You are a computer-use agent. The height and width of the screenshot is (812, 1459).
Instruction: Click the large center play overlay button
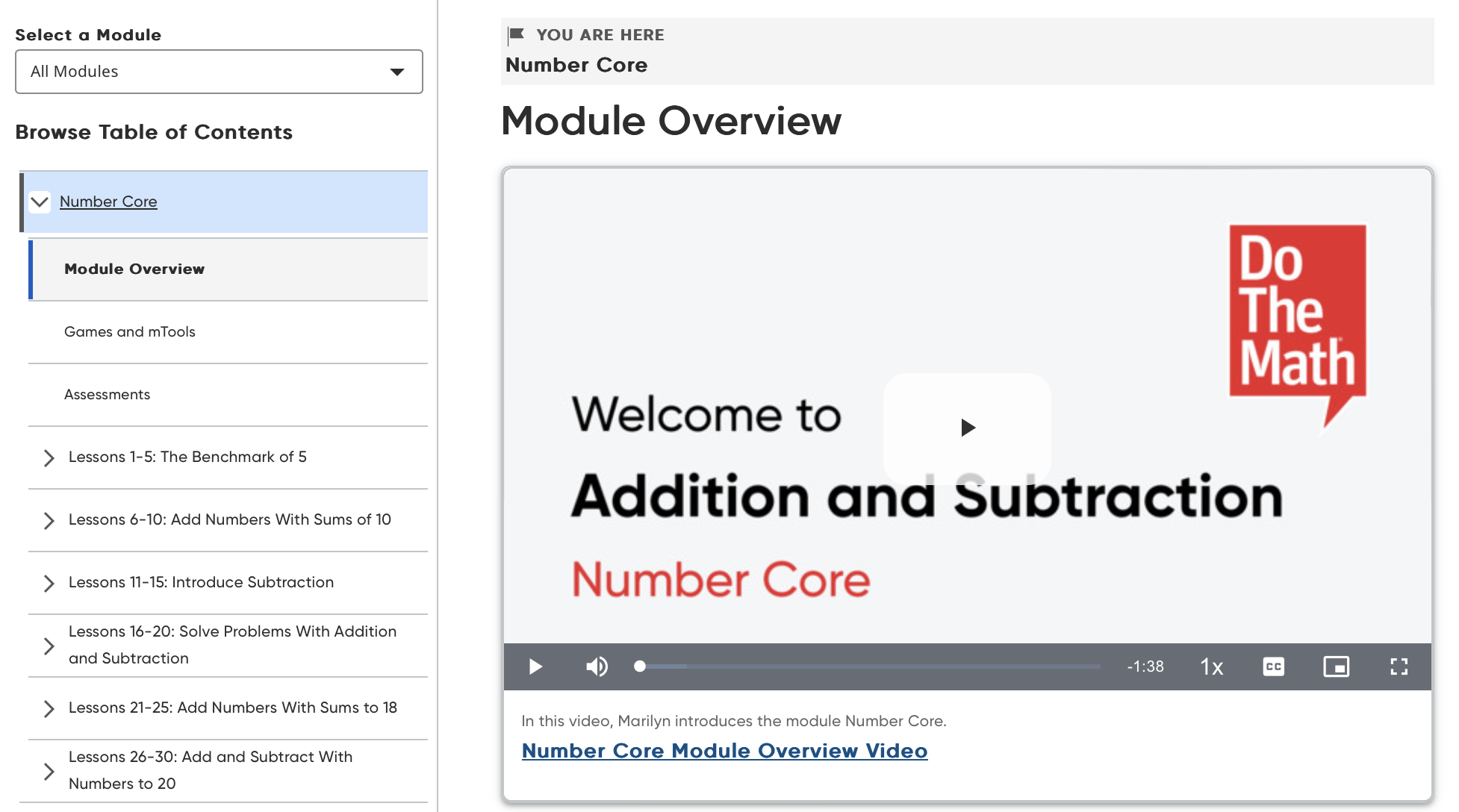[x=967, y=428]
